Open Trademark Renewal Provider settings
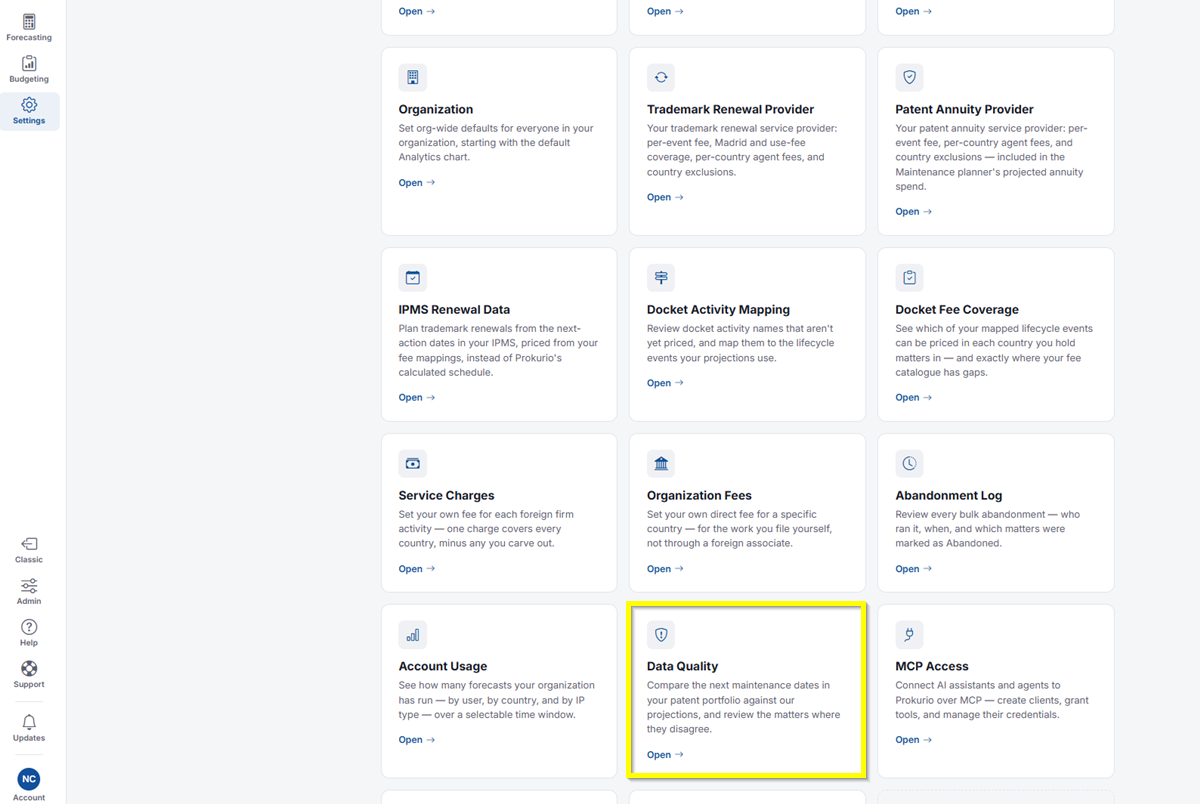This screenshot has width=1200, height=804. 665,197
